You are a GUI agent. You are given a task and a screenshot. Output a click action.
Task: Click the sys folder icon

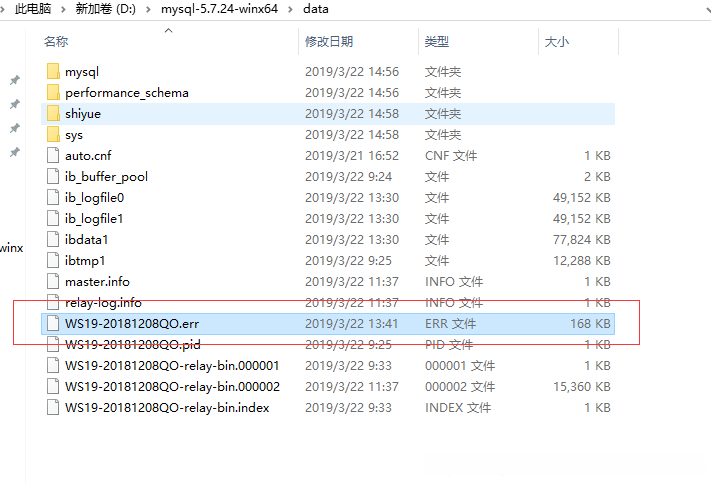[x=53, y=135]
